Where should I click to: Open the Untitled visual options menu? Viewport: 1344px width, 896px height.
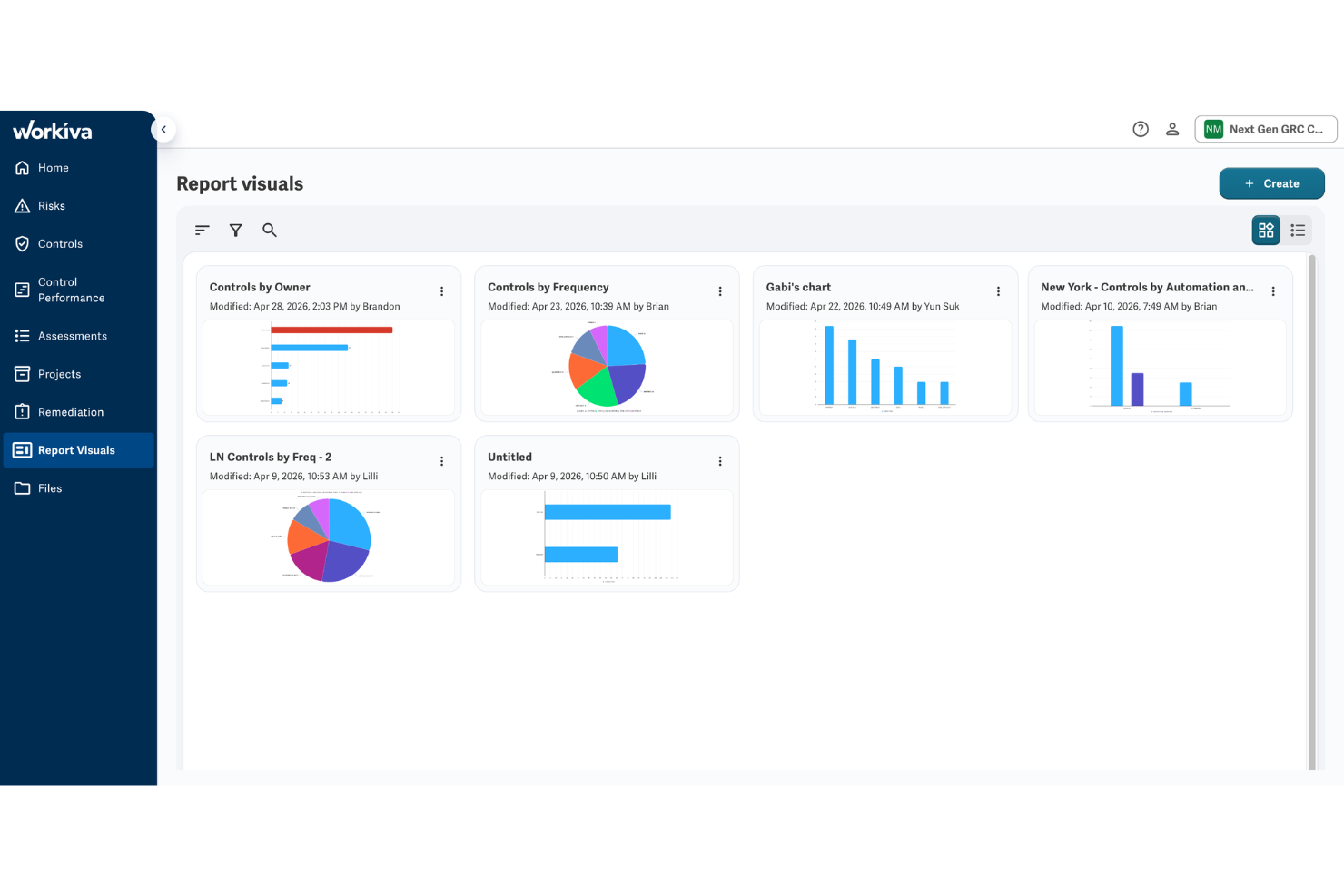[x=720, y=461]
